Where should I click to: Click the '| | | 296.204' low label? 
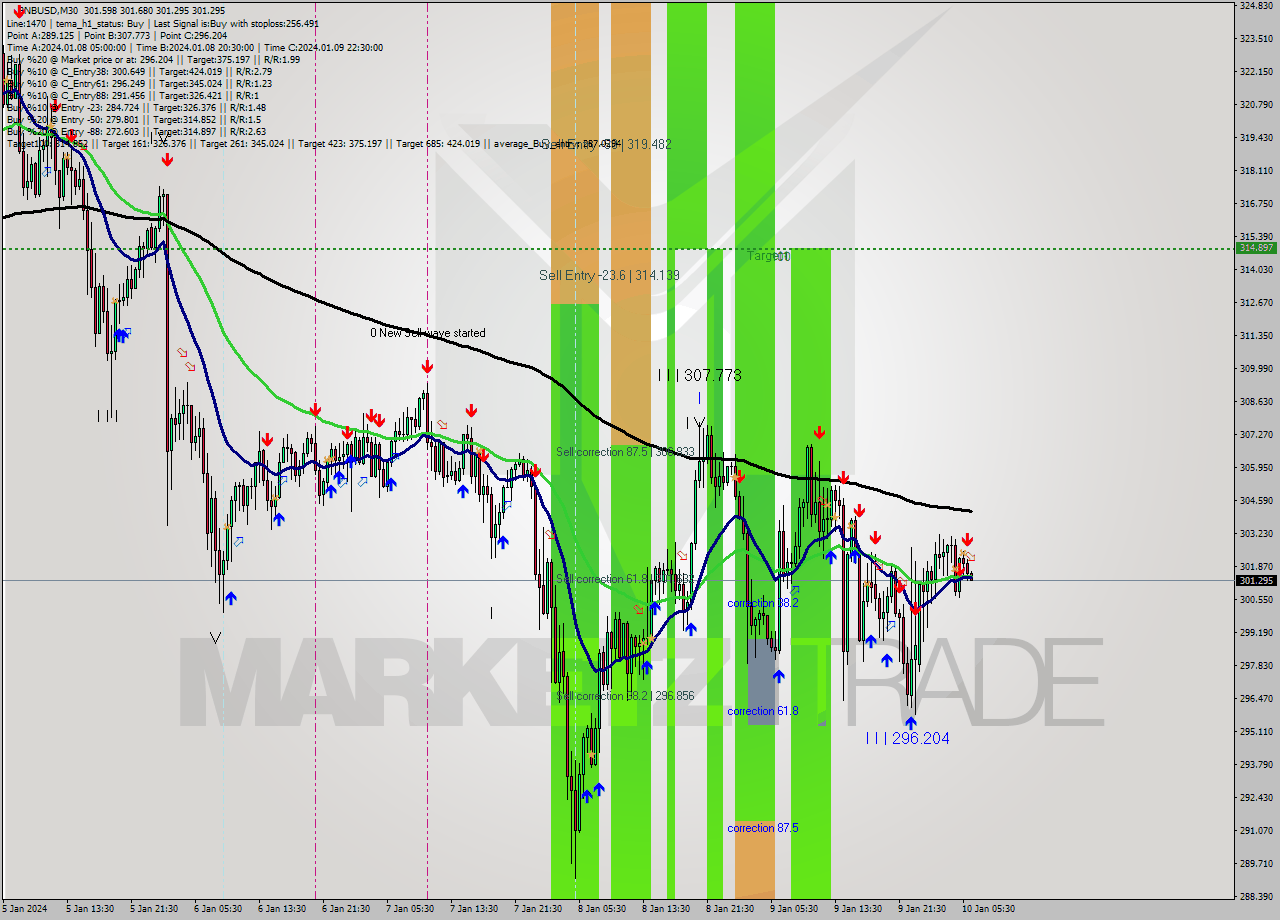[x=908, y=738]
